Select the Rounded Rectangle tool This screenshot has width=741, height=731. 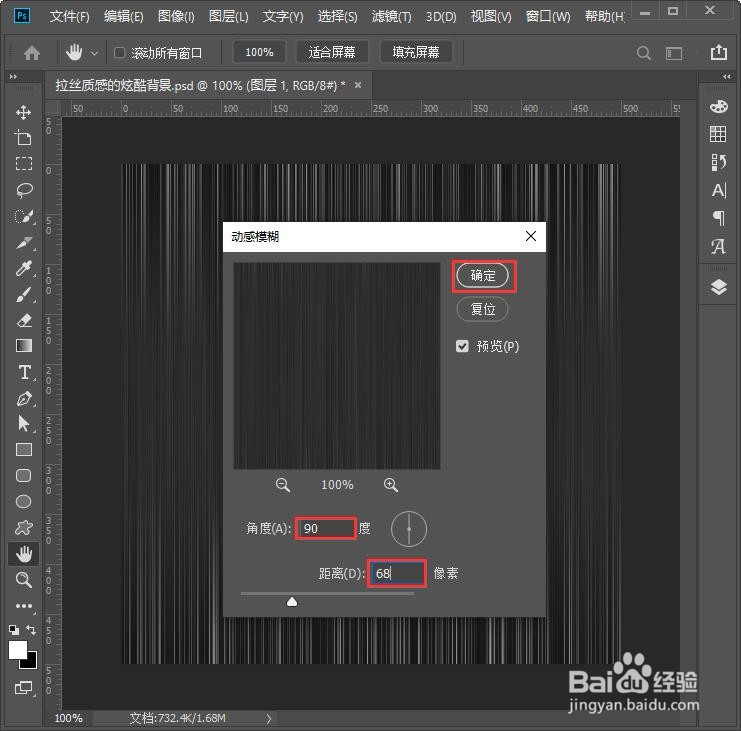coord(24,475)
